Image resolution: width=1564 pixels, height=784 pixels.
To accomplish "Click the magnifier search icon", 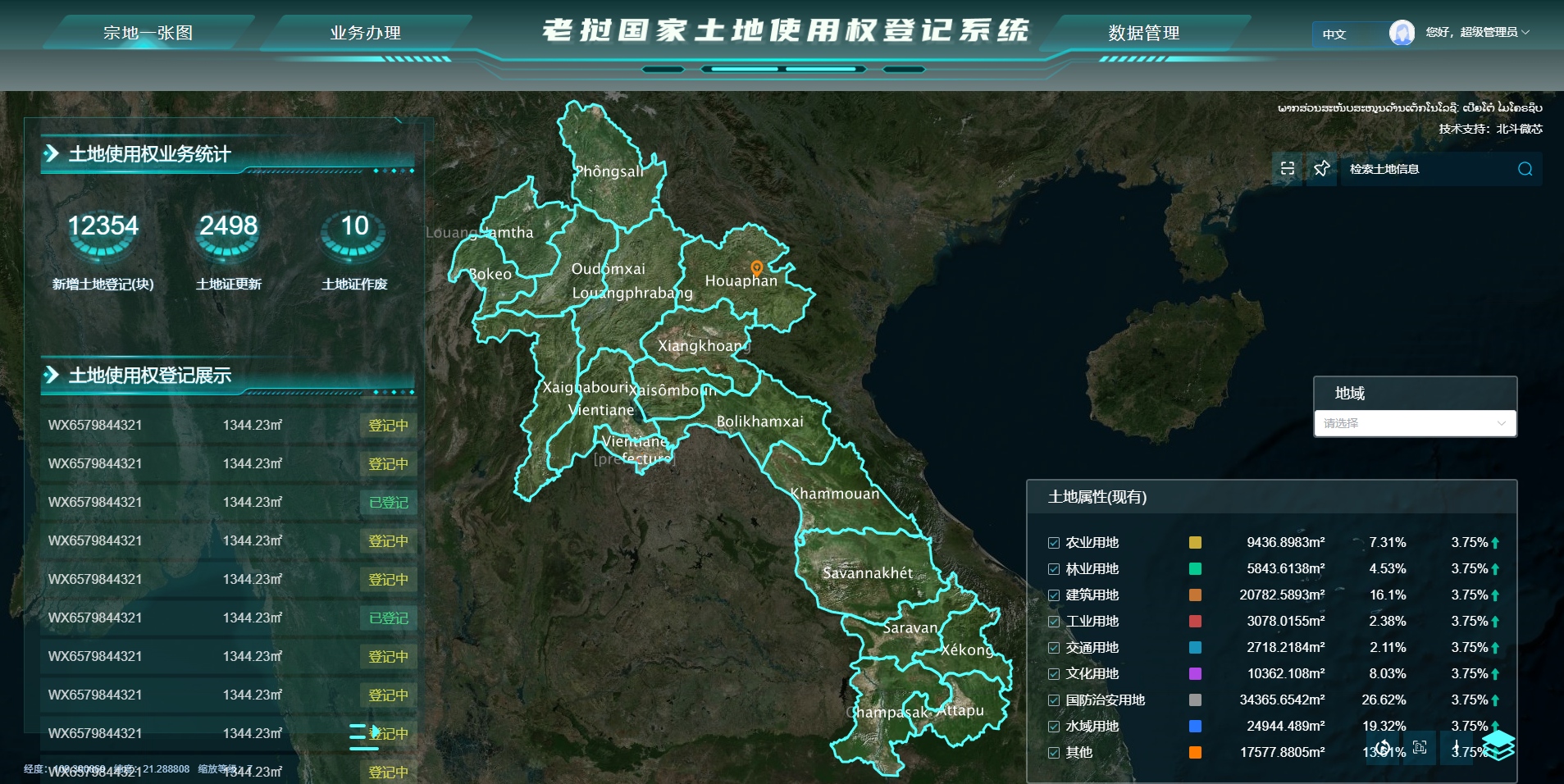I will coord(1525,169).
